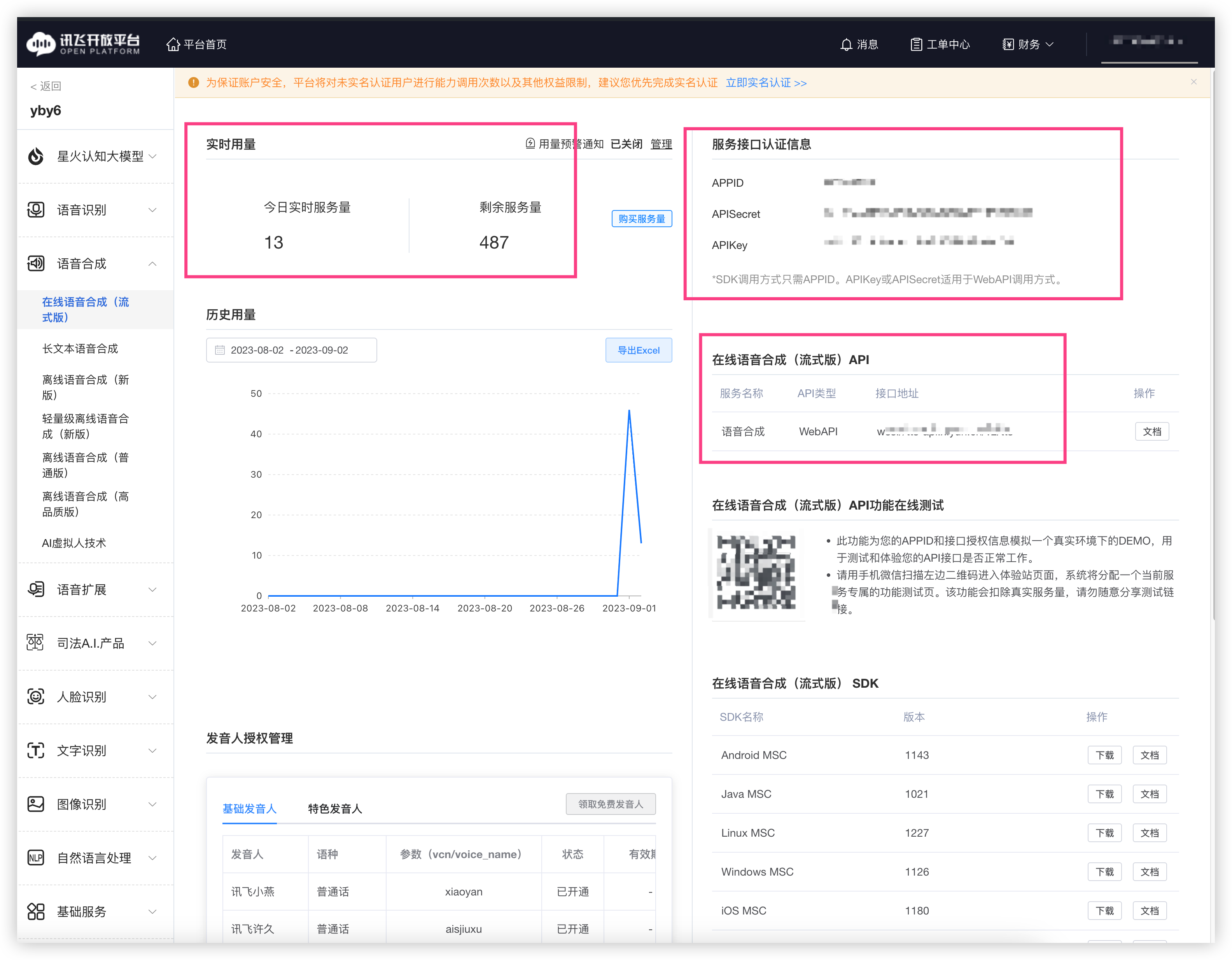Open the history usage date range field
The image size is (1232, 960).
click(291, 350)
